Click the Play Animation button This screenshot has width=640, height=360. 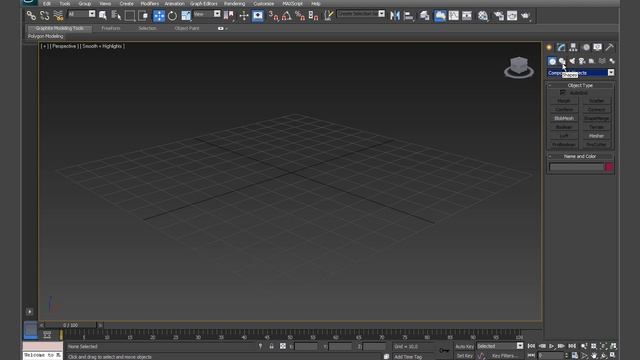pyautogui.click(x=552, y=346)
